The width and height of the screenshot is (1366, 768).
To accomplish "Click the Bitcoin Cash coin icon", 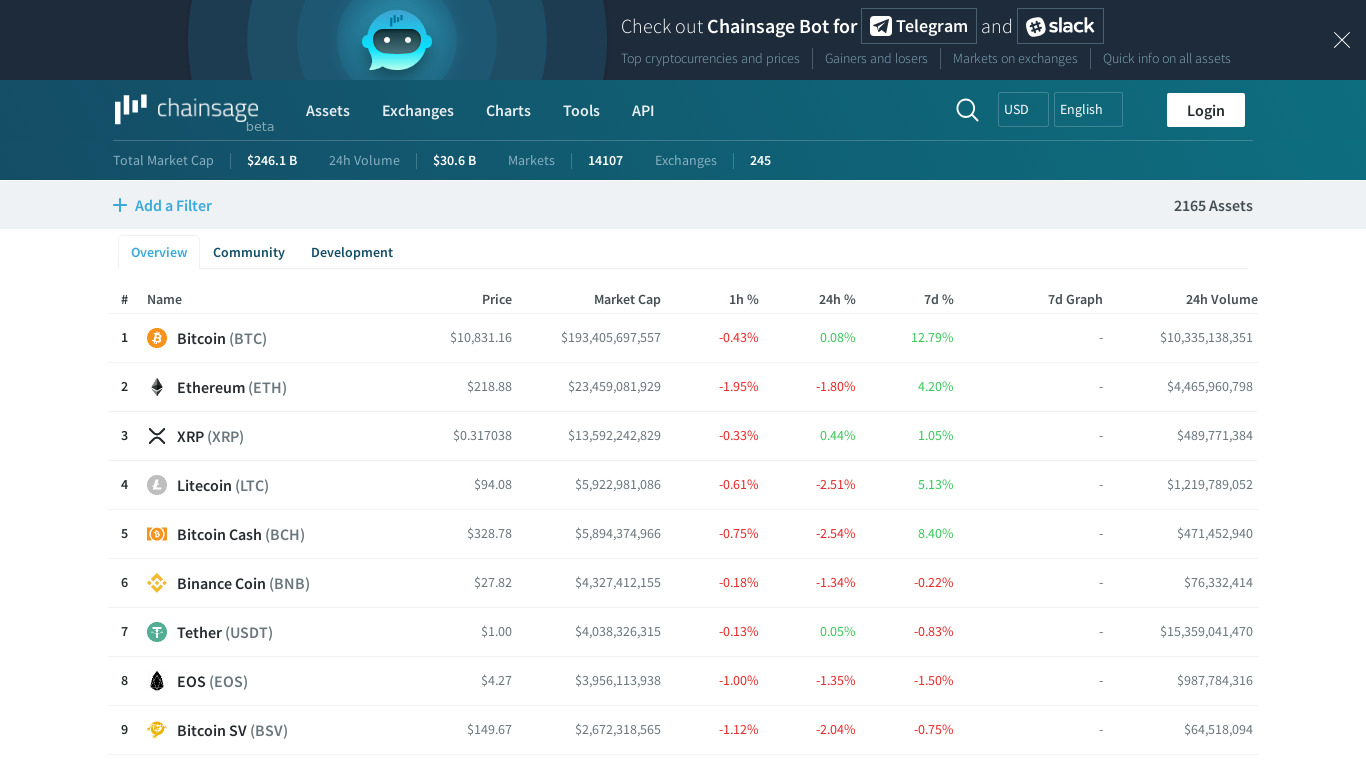I will tap(157, 534).
